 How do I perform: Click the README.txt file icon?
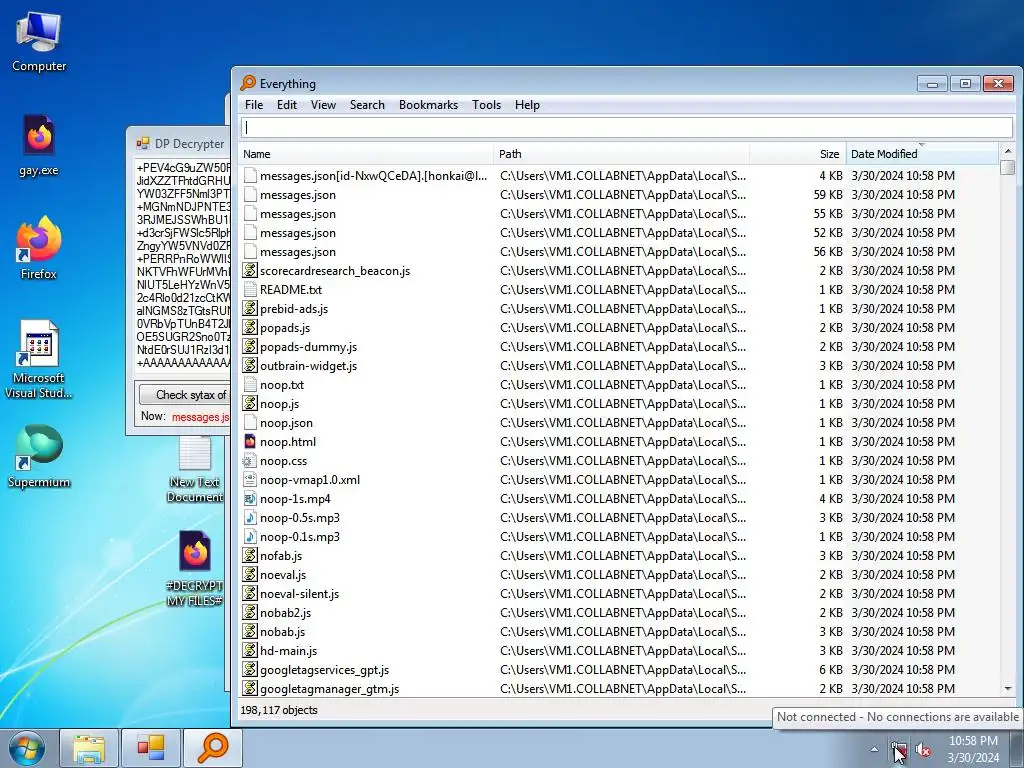pos(249,289)
